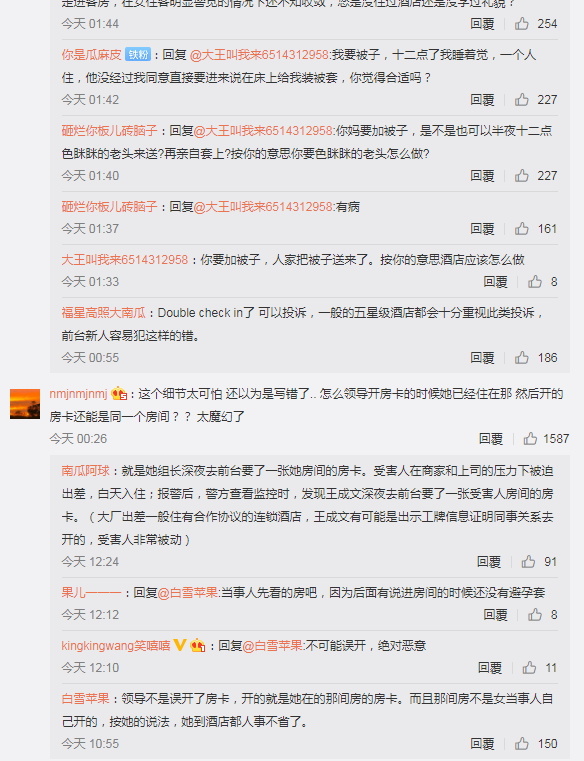Open nmjnmjnmj's avatar thumbnail
584x761 pixels.
point(25,404)
